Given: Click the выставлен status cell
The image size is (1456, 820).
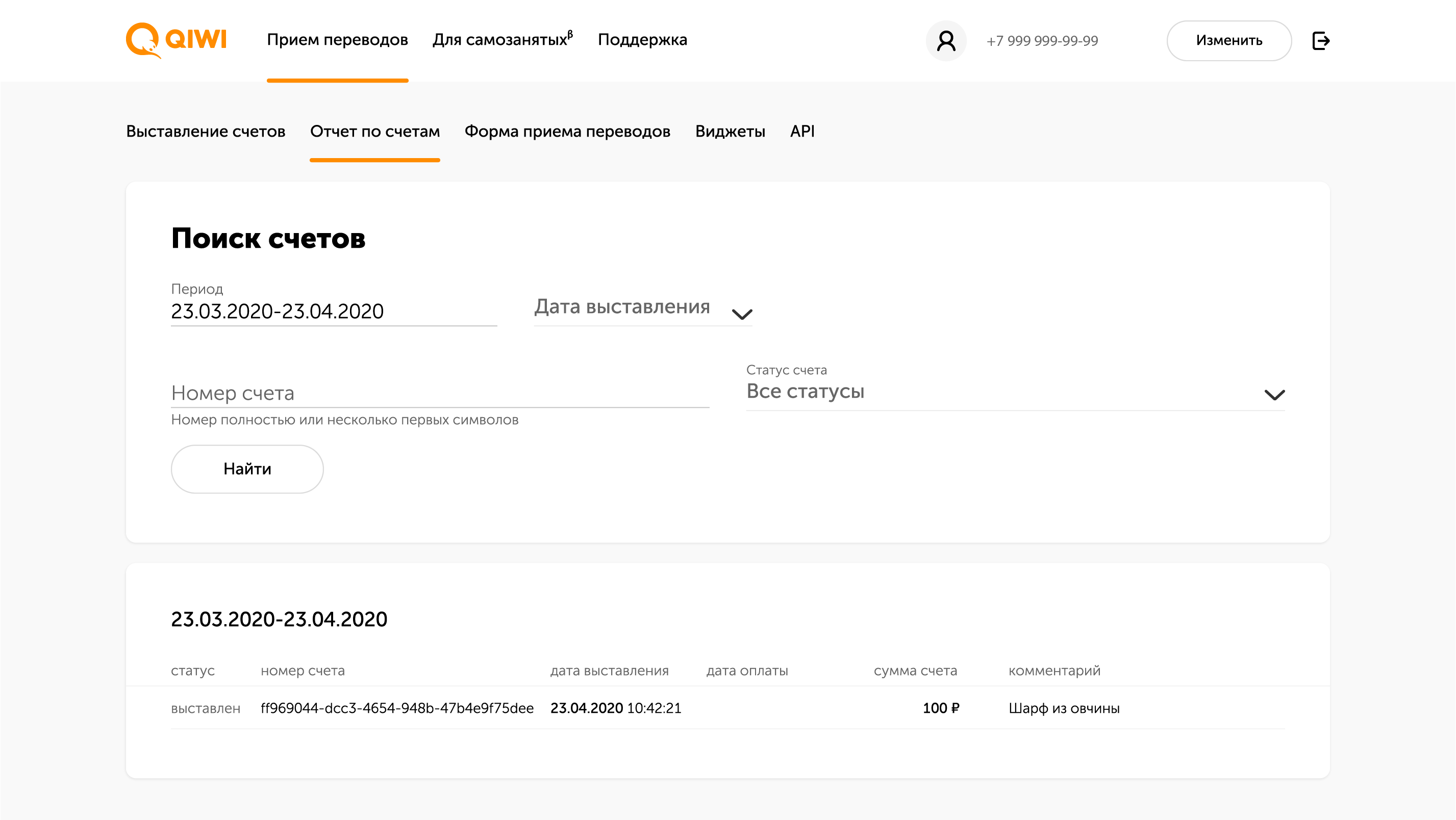Looking at the screenshot, I should pos(206,708).
